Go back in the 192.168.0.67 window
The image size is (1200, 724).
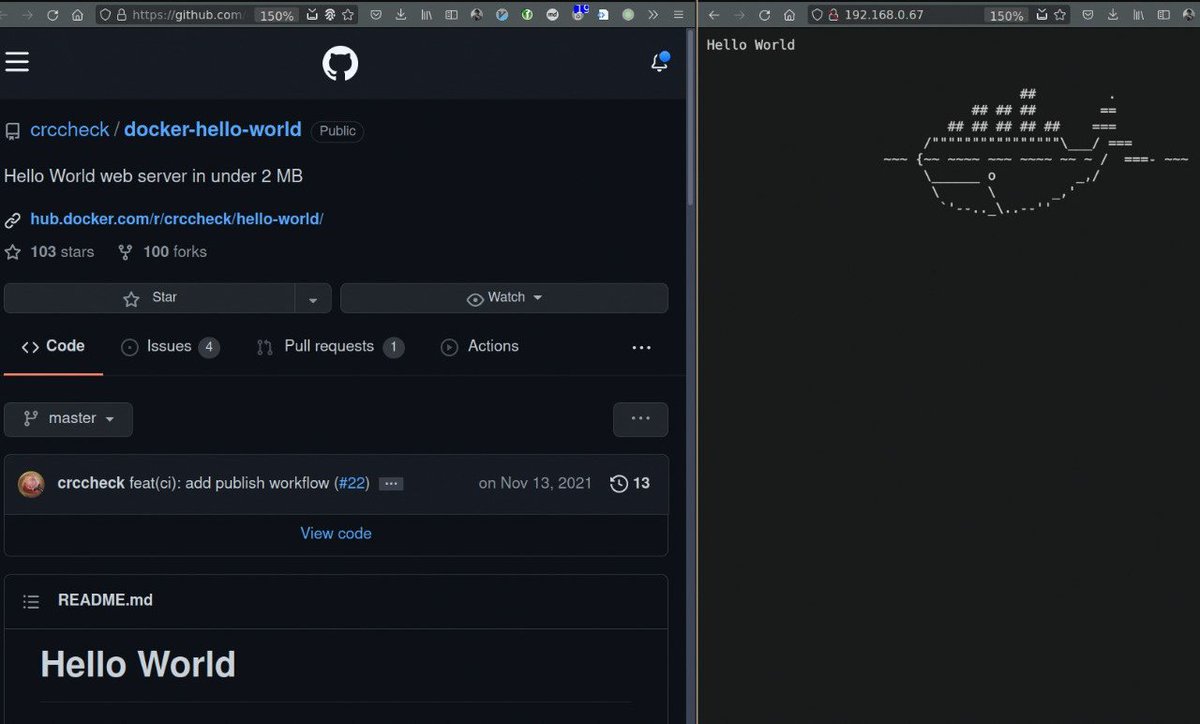pyautogui.click(x=714, y=15)
